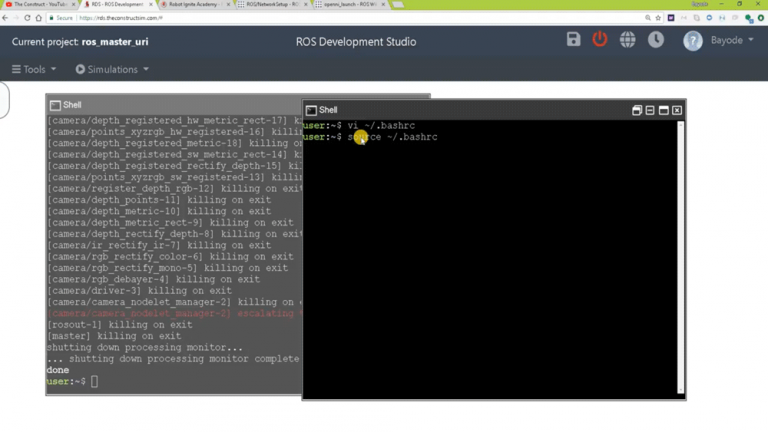Viewport: 768px width, 432px height.
Task: Close the Robot Ignite Academy tab
Action: 228,4
